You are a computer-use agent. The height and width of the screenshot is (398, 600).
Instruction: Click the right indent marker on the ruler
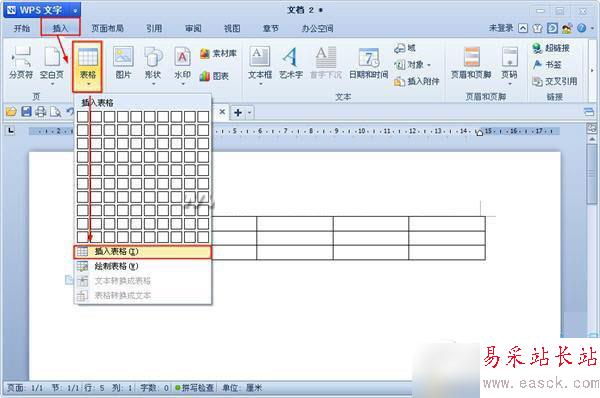click(x=479, y=133)
